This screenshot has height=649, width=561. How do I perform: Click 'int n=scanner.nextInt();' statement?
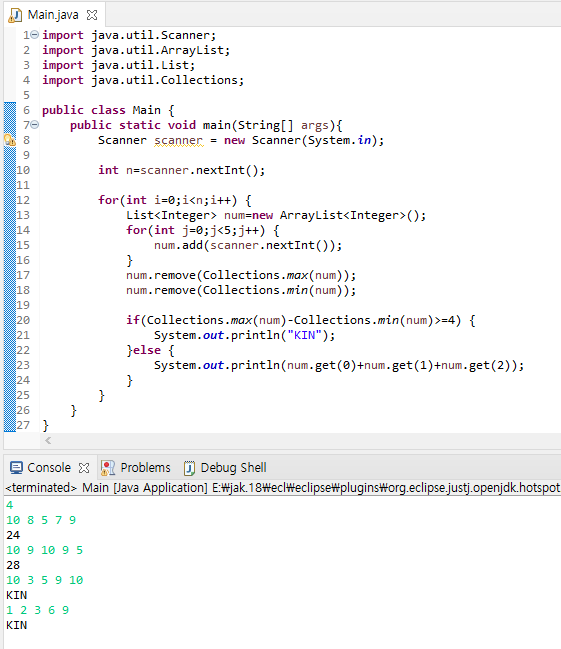181,170
